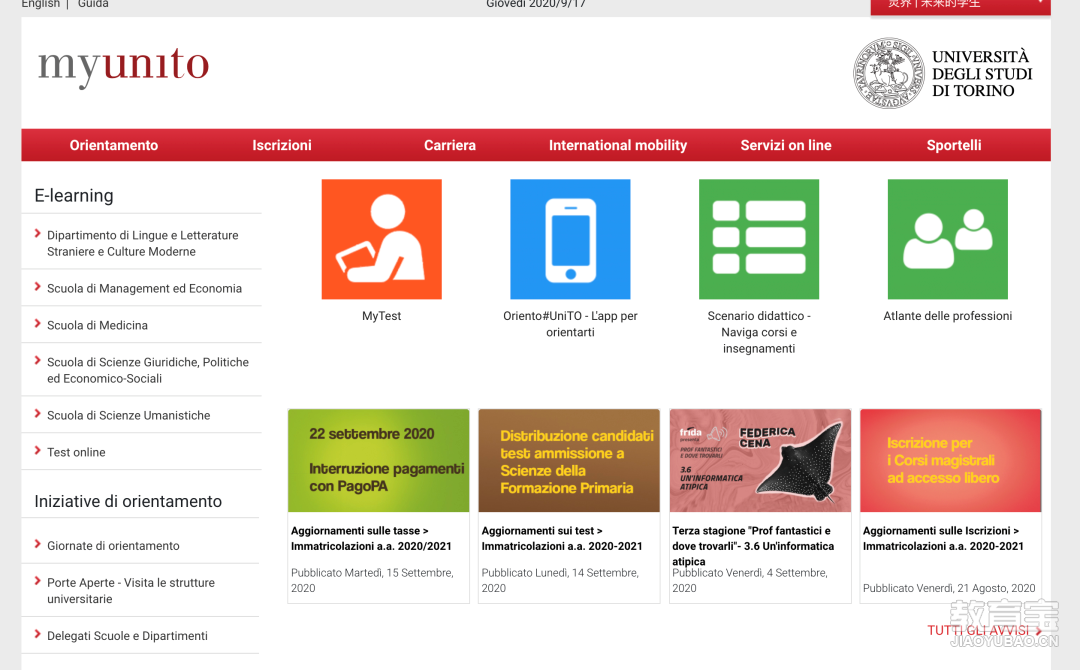The image size is (1080, 670).
Task: Read the Aggiornamenti sulle tasse headline
Action: pyautogui.click(x=371, y=538)
